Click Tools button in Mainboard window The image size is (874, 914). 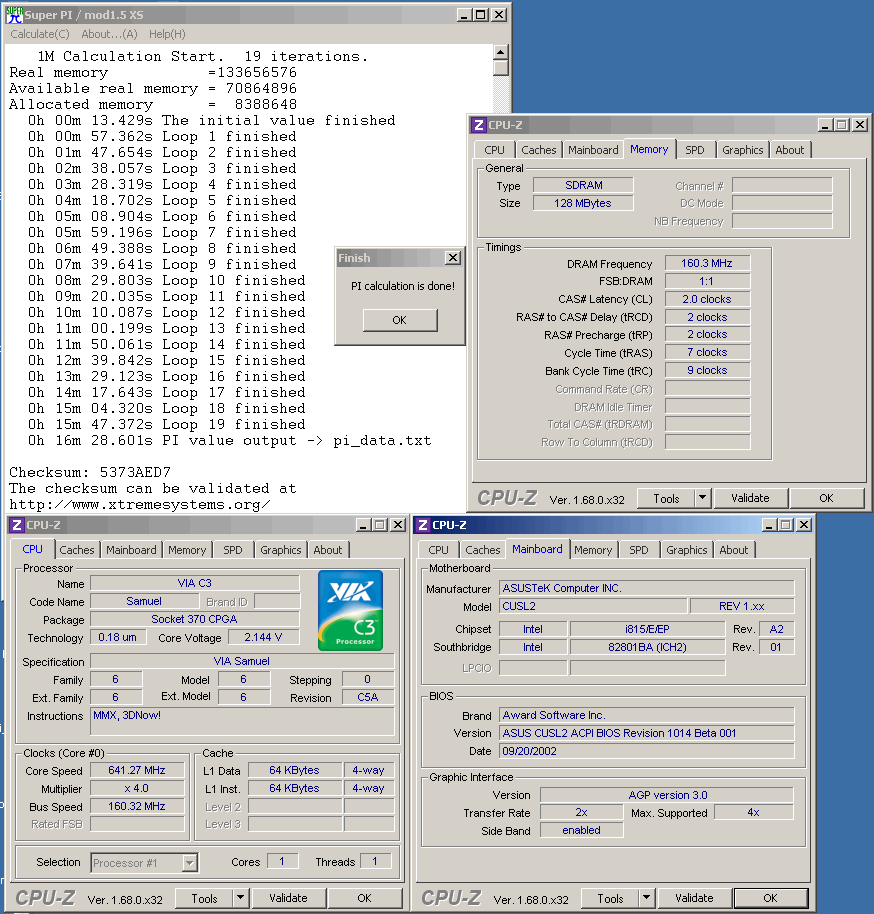[x=610, y=898]
